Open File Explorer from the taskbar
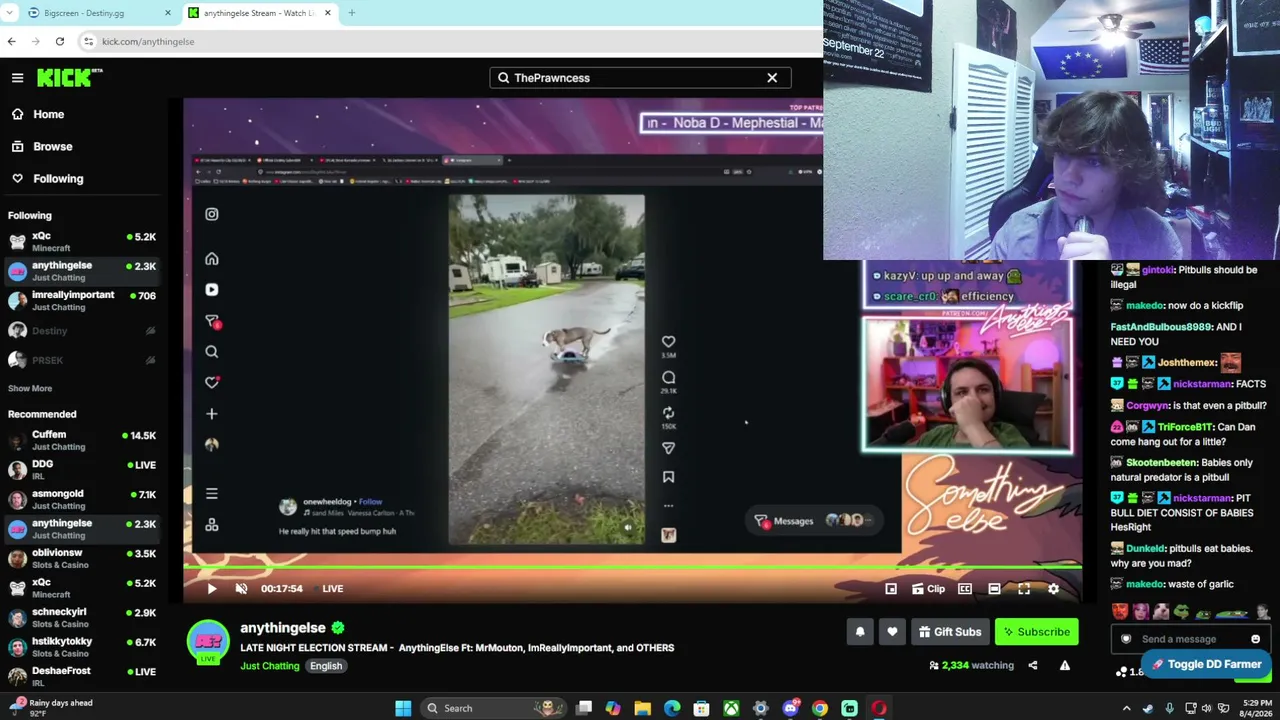Screen dimensions: 1280x720 click(642, 708)
